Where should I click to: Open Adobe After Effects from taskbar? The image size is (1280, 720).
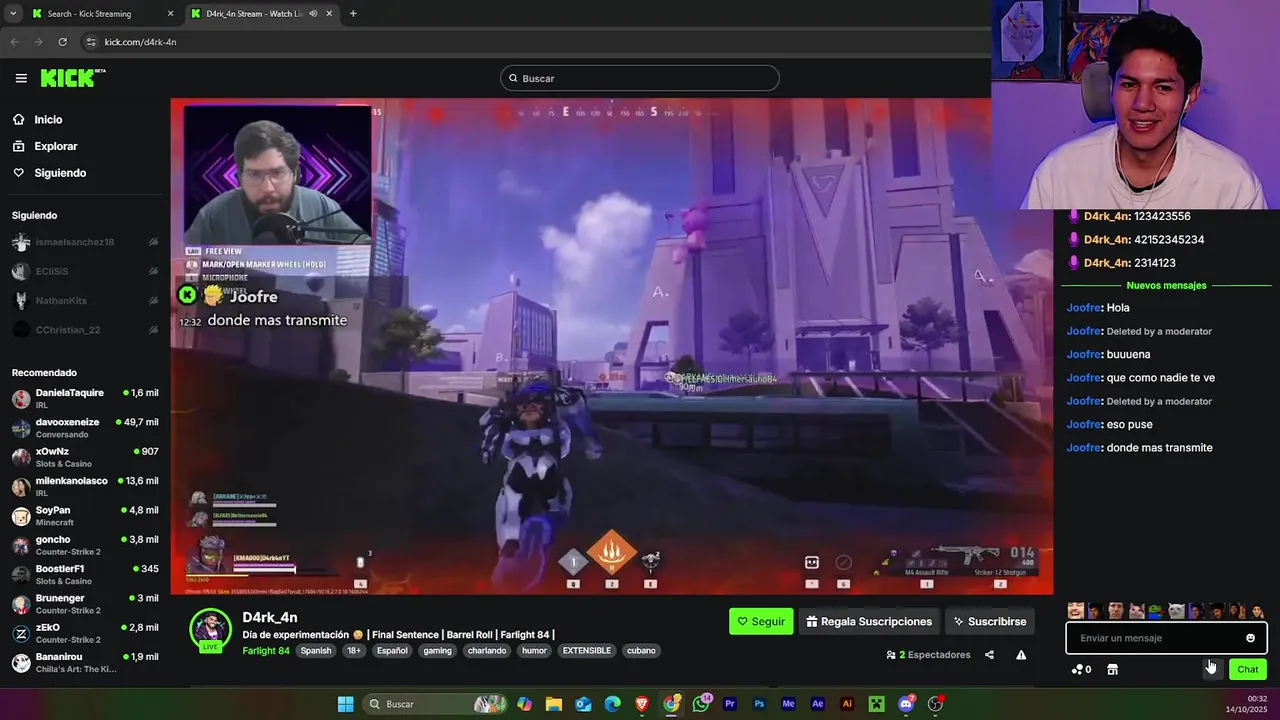click(x=818, y=704)
